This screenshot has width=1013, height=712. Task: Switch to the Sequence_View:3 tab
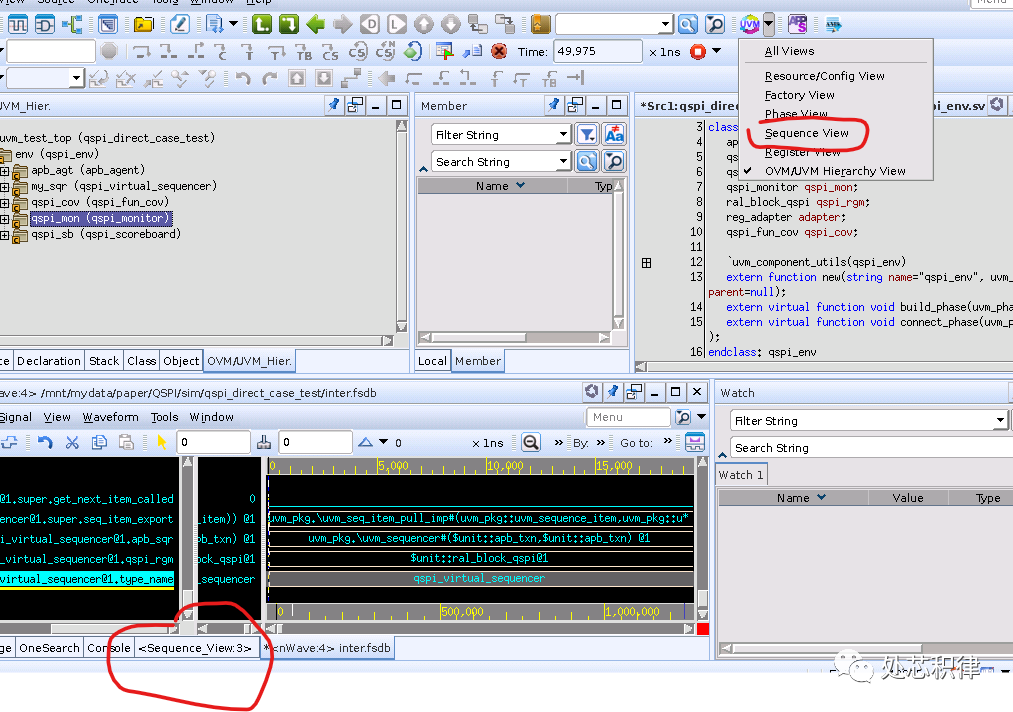(195, 648)
